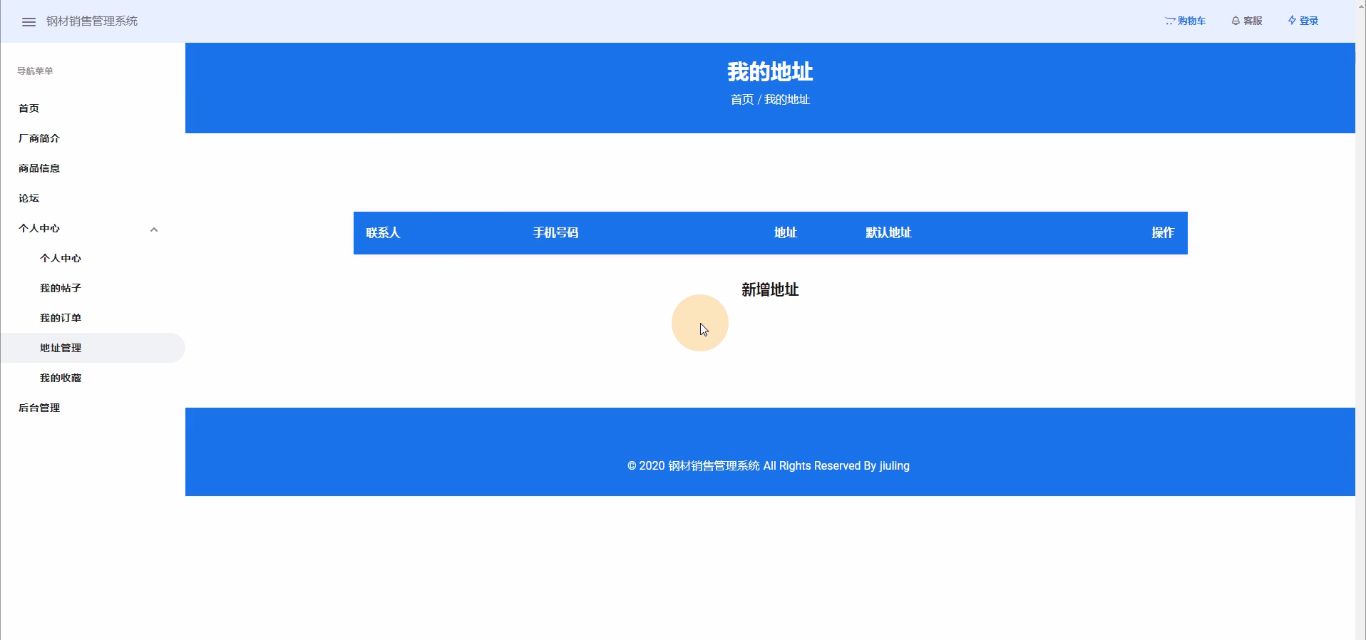Click the 地址 column header
1366x640 pixels.
[785, 233]
